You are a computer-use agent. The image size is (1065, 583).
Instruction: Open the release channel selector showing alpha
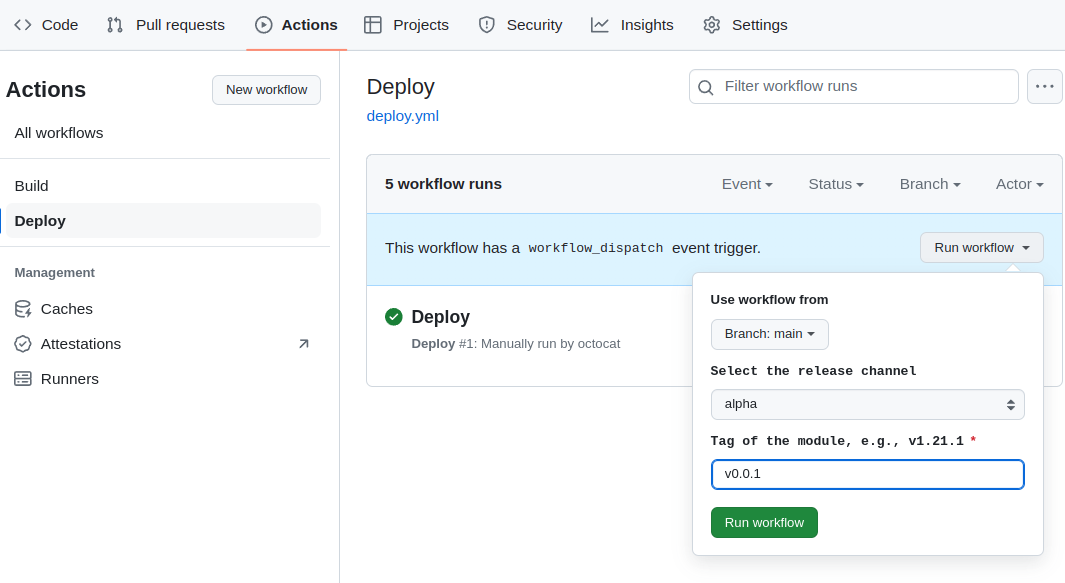pyautogui.click(x=867, y=404)
